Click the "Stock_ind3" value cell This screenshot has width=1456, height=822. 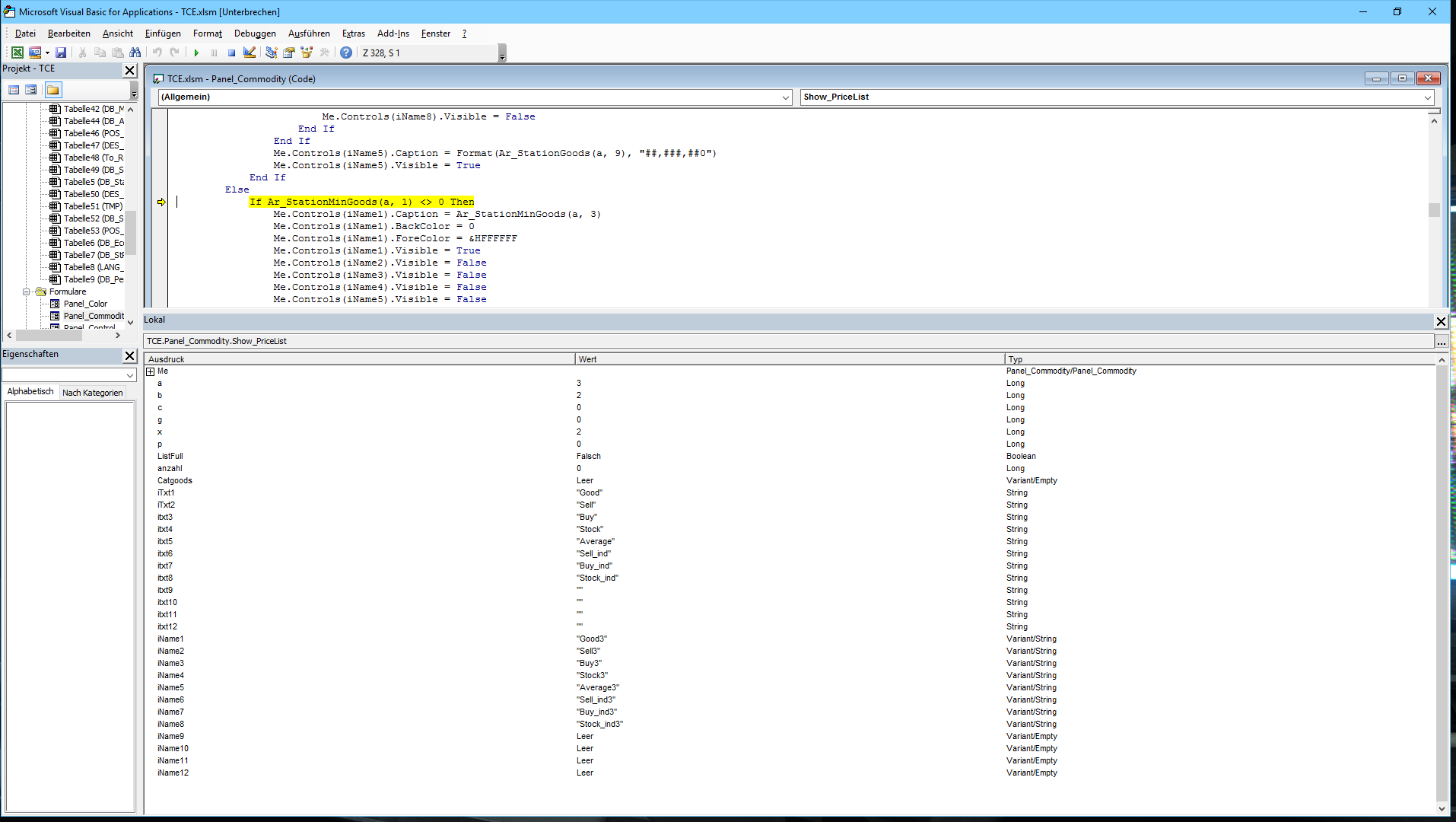(x=599, y=724)
